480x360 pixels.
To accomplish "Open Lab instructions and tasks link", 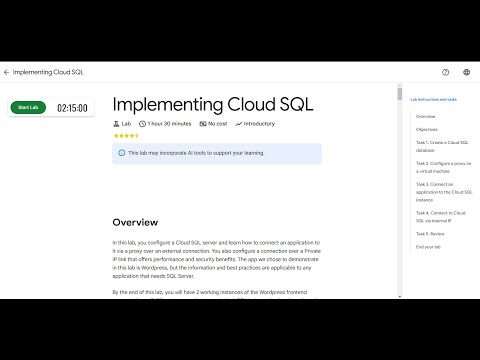I will pos(433,99).
